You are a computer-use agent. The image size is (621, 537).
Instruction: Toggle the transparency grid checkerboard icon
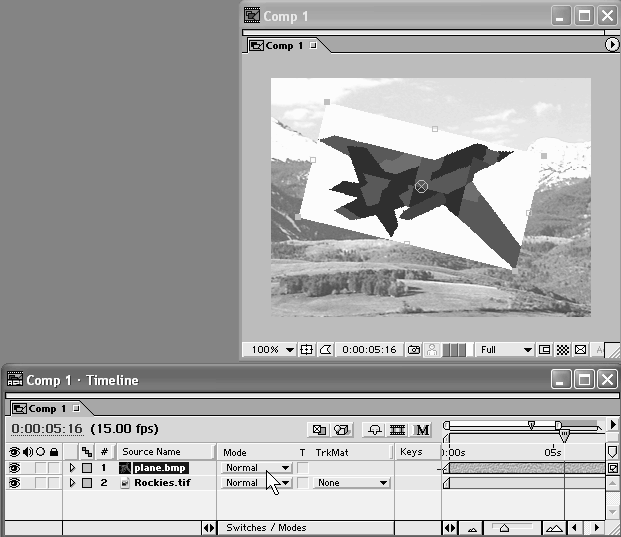click(562, 350)
